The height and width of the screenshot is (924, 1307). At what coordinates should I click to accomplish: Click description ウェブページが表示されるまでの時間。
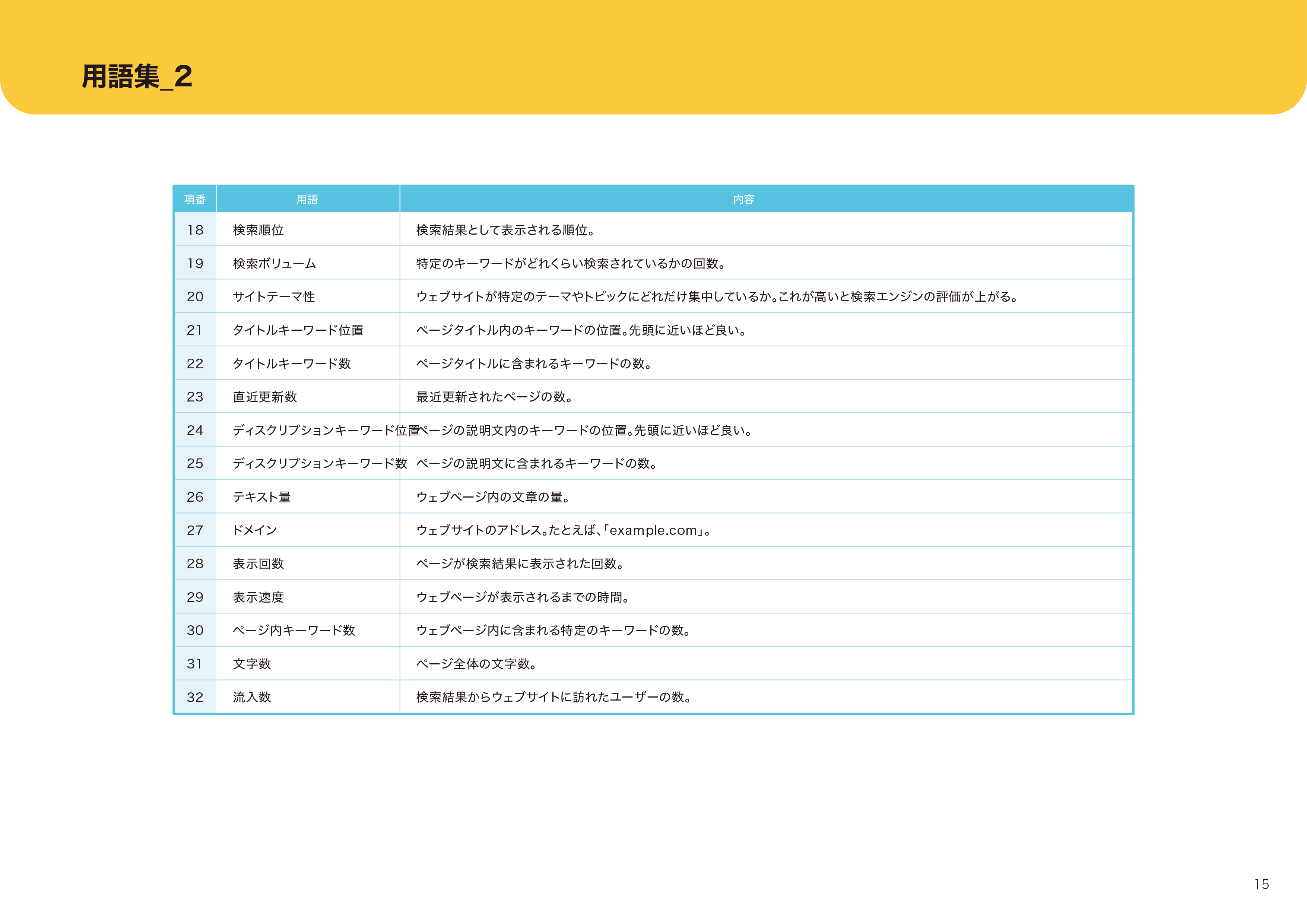[523, 597]
